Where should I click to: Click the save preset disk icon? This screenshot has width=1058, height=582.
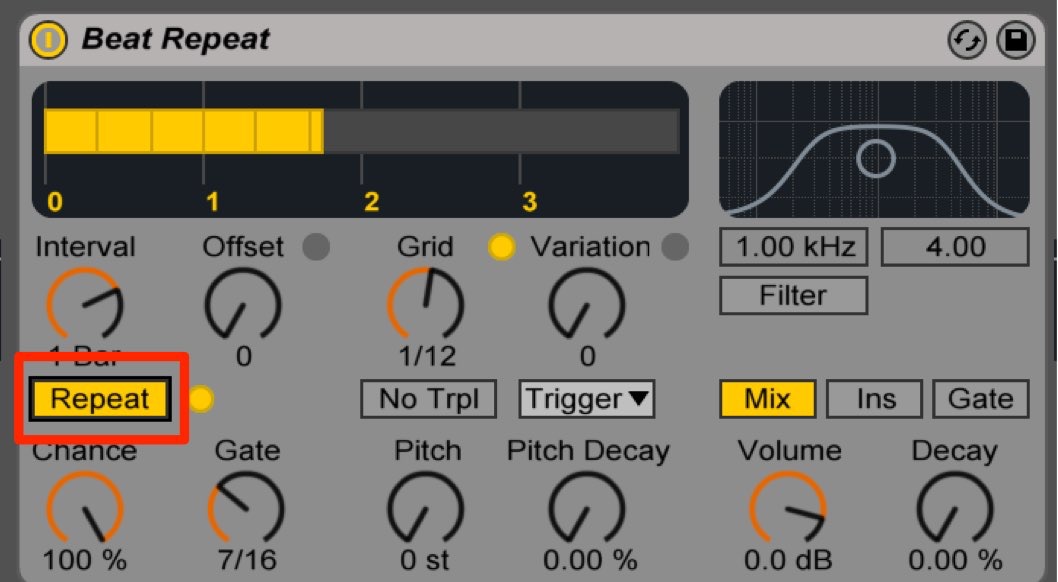[1015, 40]
